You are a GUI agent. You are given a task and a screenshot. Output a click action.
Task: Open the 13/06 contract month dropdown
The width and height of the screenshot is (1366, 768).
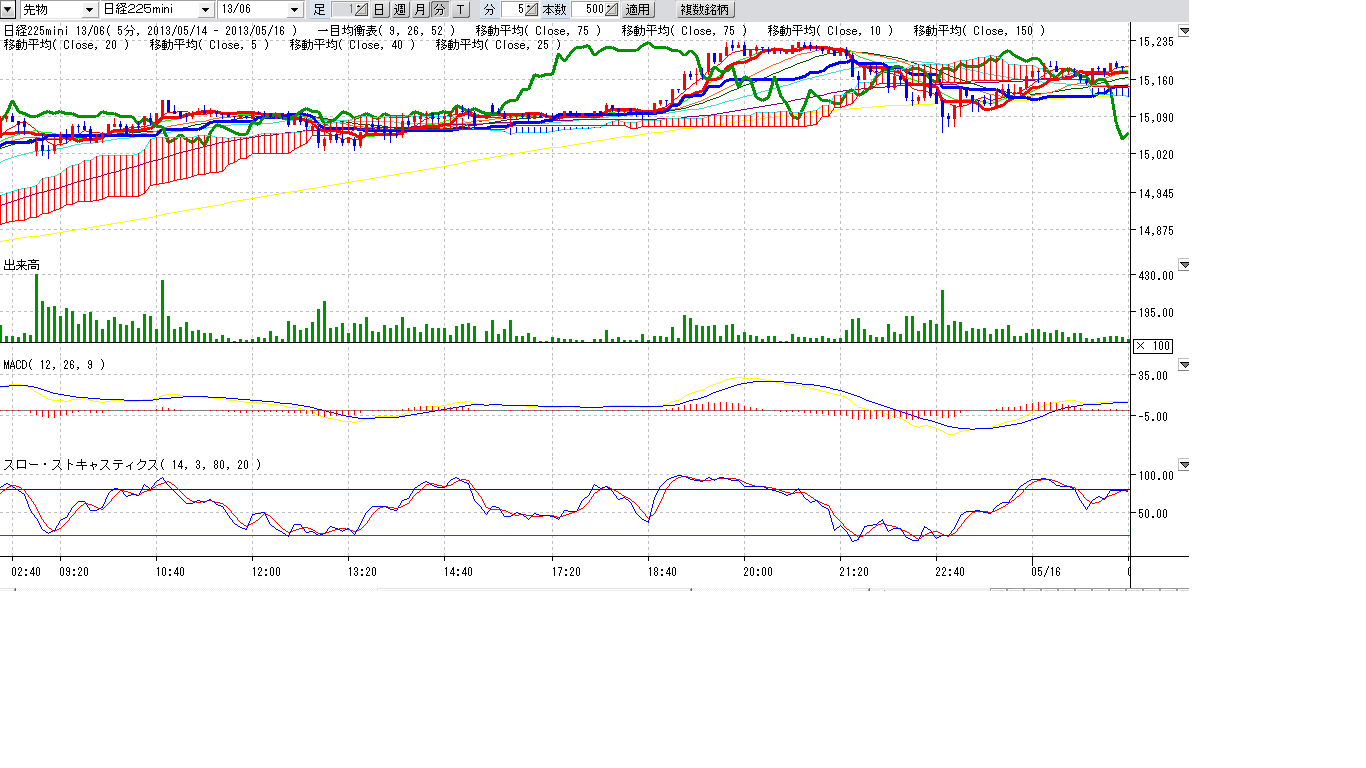point(294,10)
